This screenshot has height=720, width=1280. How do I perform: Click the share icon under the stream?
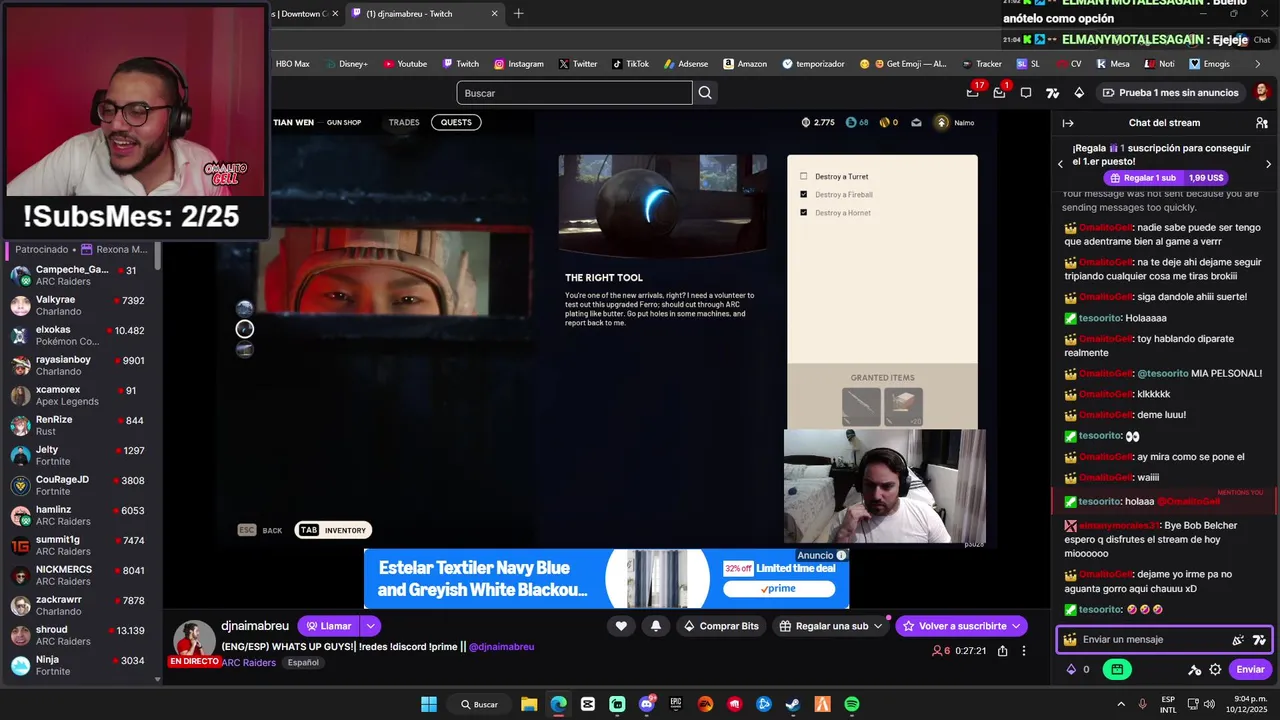coord(1002,651)
